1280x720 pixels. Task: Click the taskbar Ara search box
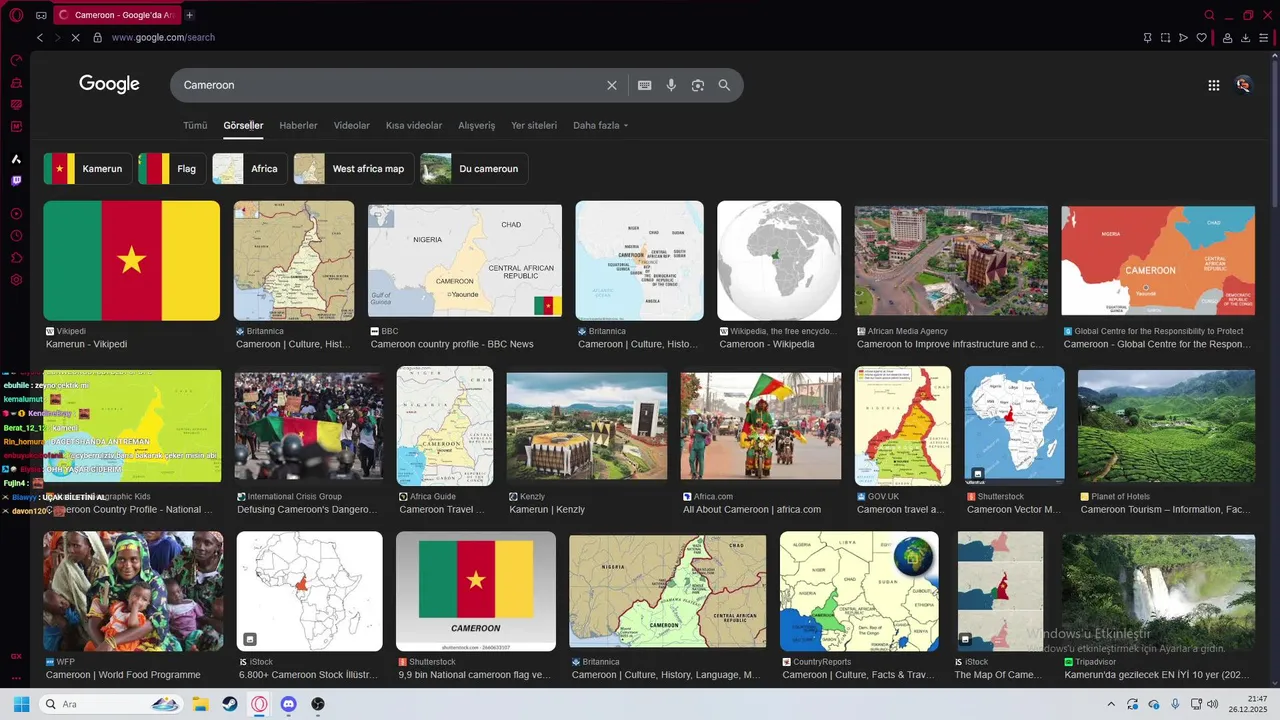[x=112, y=704]
